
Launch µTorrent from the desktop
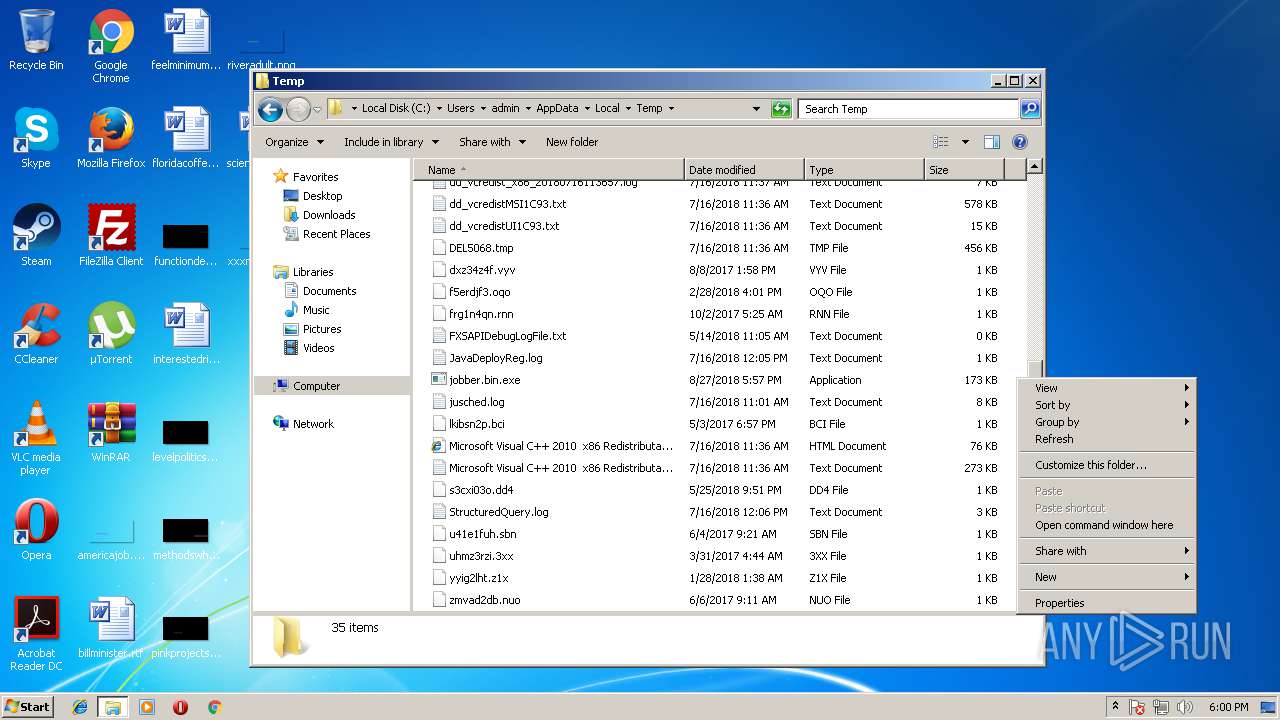click(111, 334)
